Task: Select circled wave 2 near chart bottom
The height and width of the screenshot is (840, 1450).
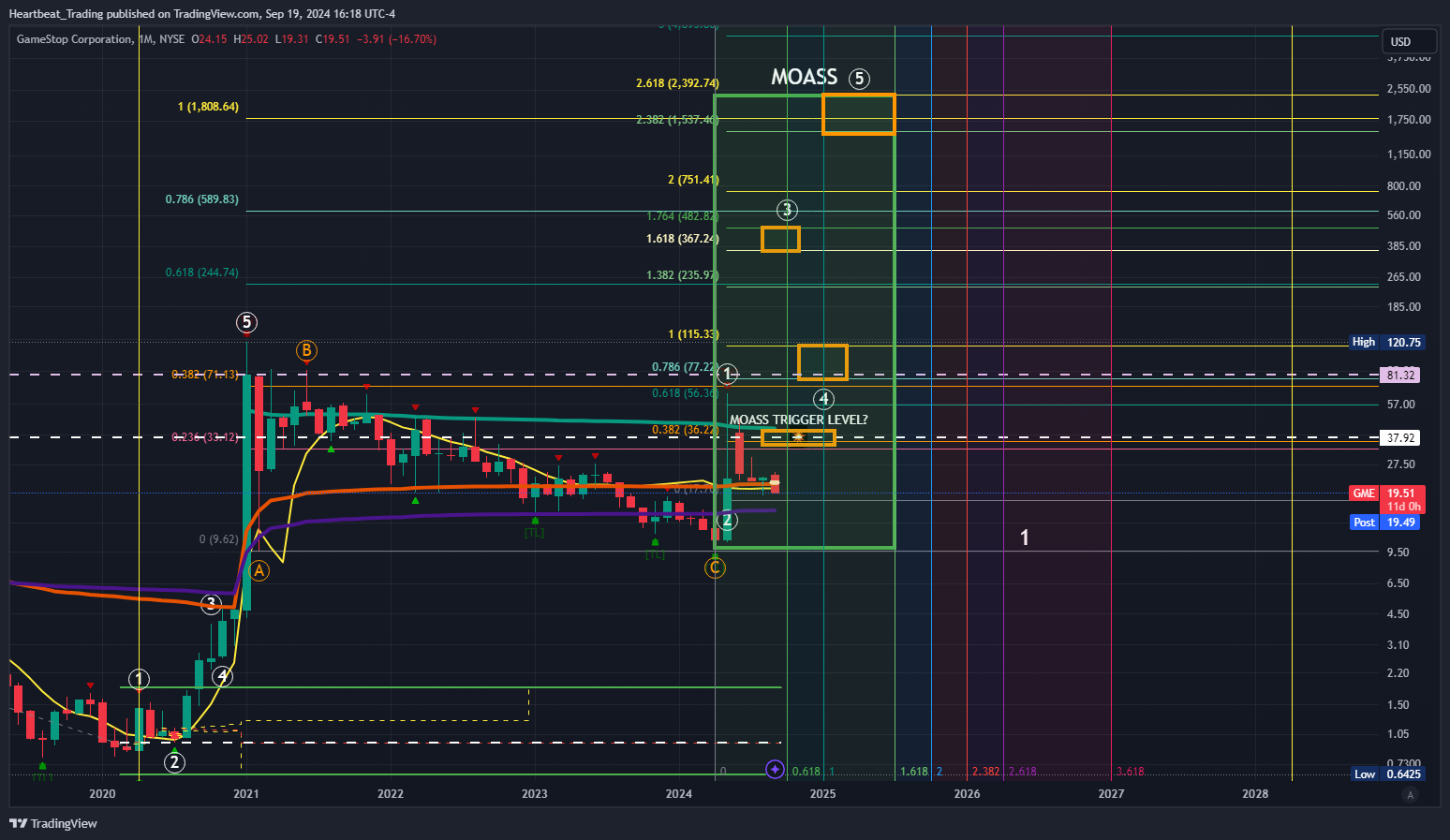Action: 174,762
